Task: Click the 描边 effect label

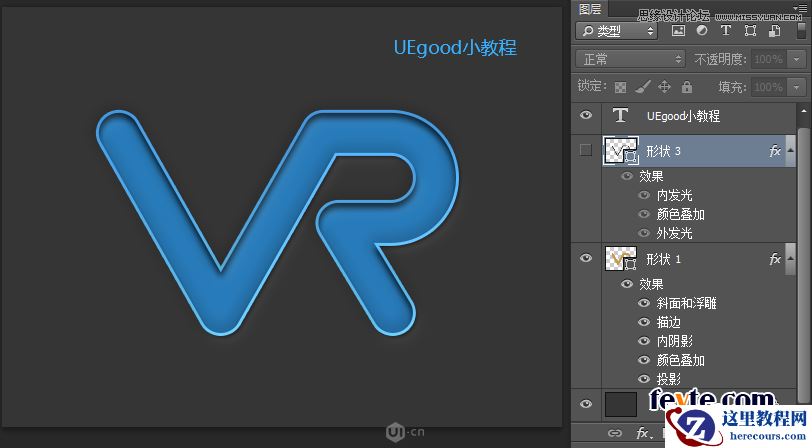Action: (669, 322)
